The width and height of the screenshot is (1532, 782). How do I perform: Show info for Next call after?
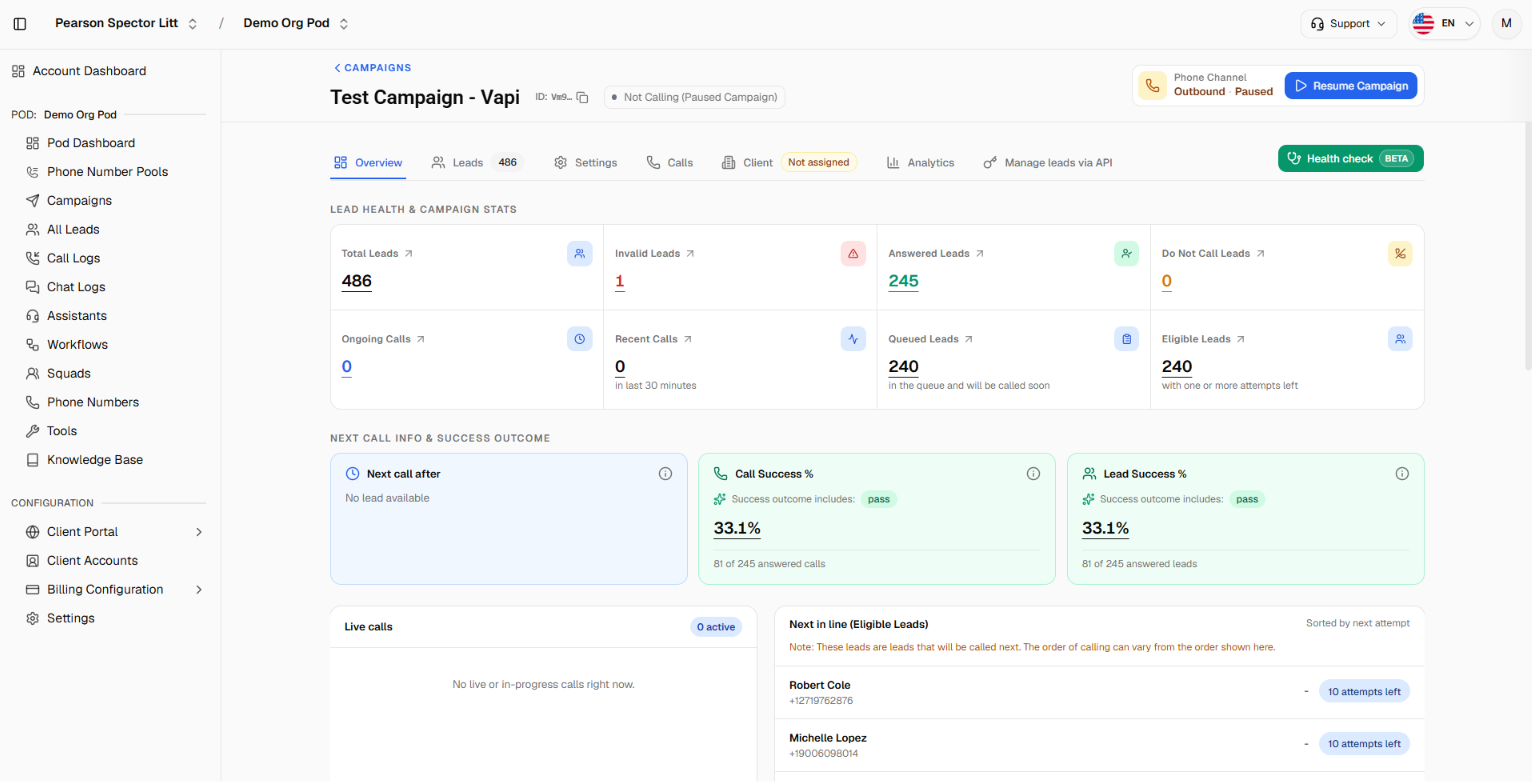point(665,474)
